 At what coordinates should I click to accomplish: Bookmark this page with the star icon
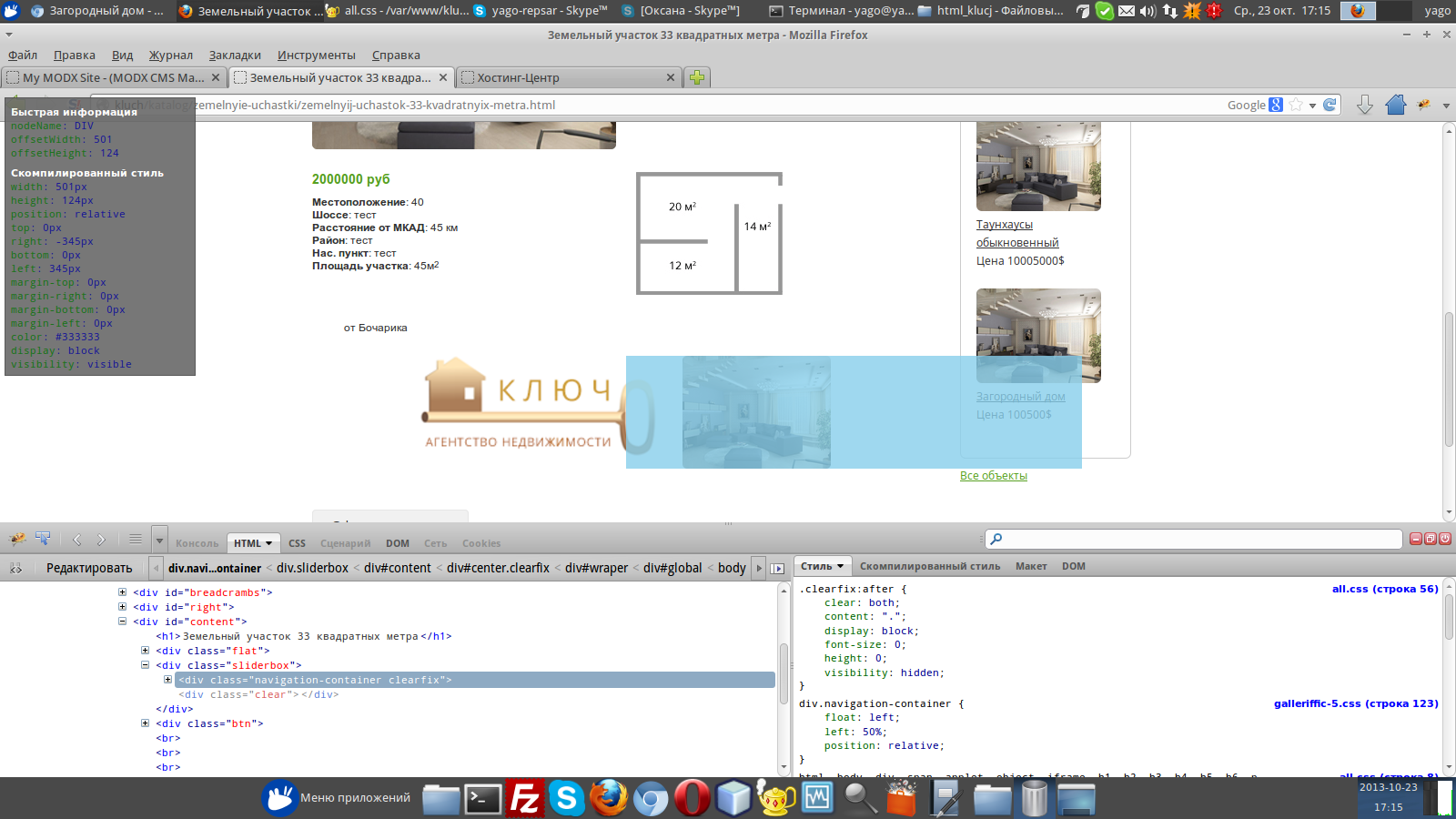(1296, 105)
